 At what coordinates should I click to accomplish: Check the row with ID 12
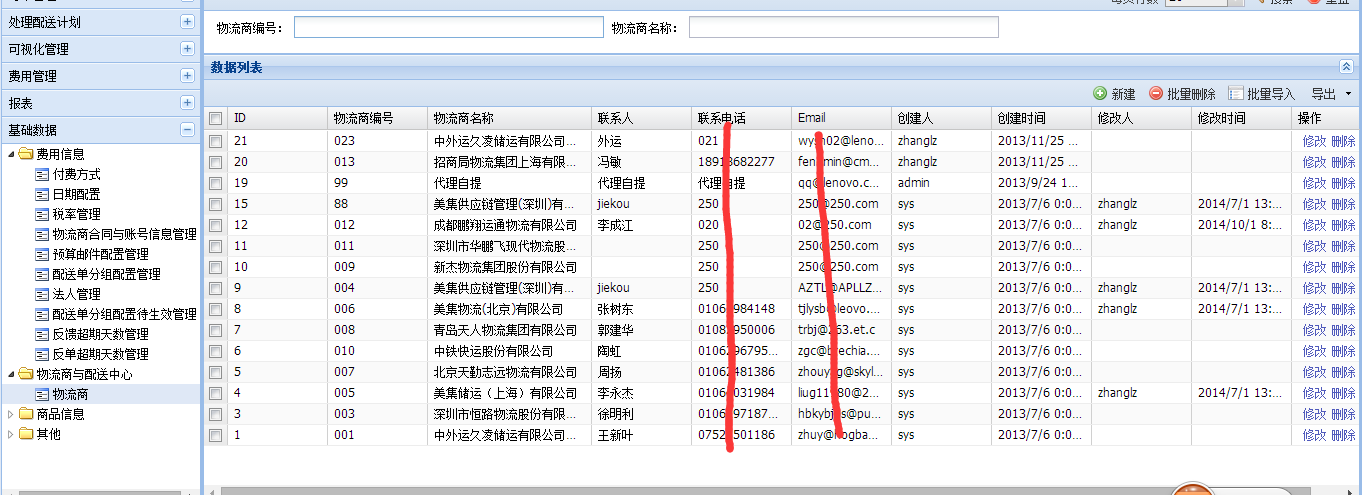click(215, 225)
